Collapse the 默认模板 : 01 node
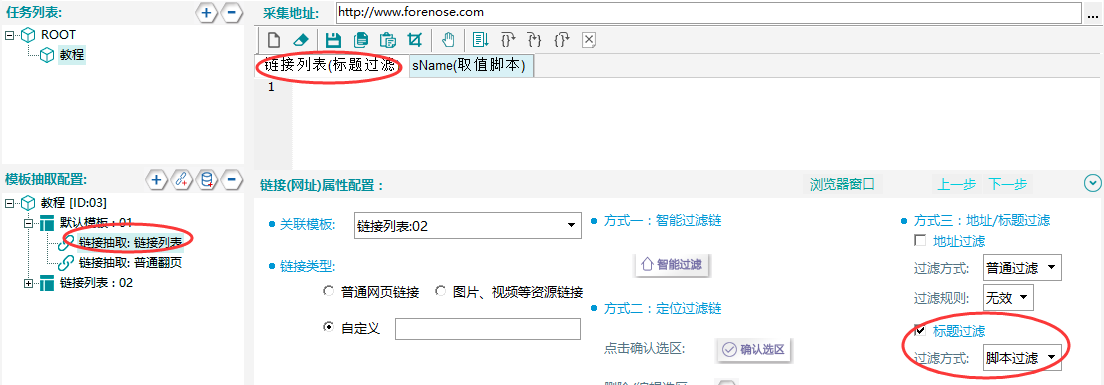This screenshot has height=385, width=1104. pos(28,223)
